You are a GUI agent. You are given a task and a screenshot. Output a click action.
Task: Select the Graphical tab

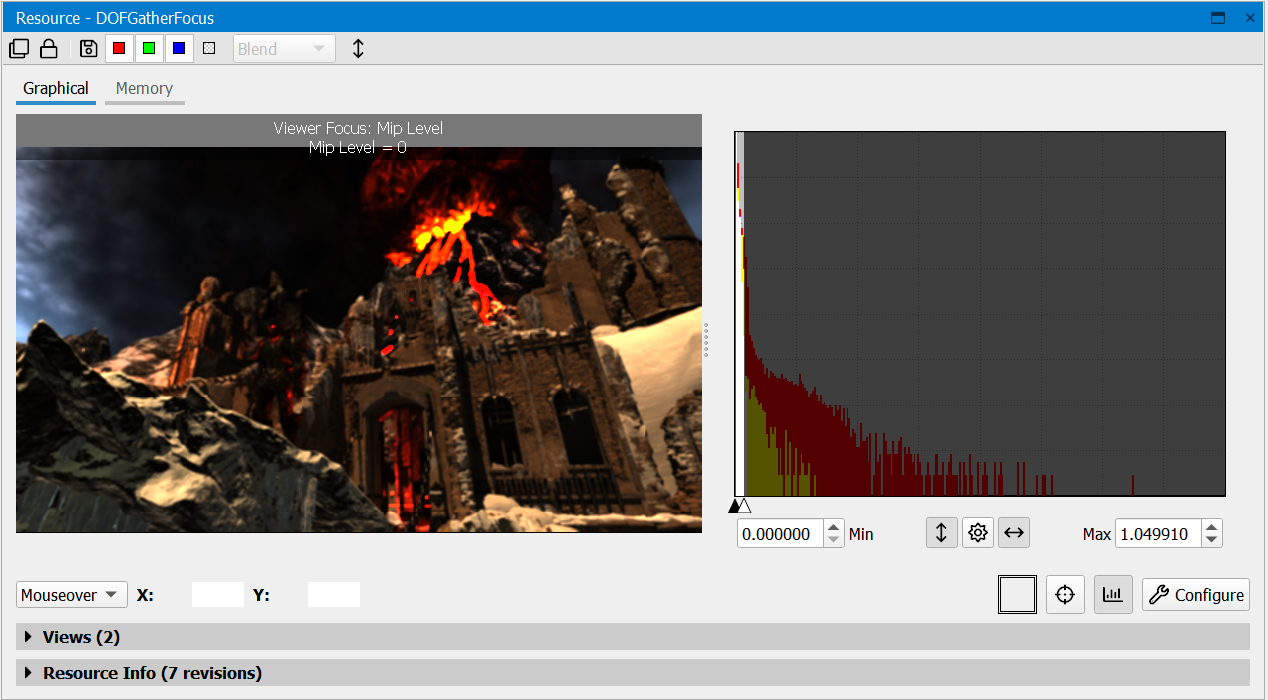click(x=55, y=88)
